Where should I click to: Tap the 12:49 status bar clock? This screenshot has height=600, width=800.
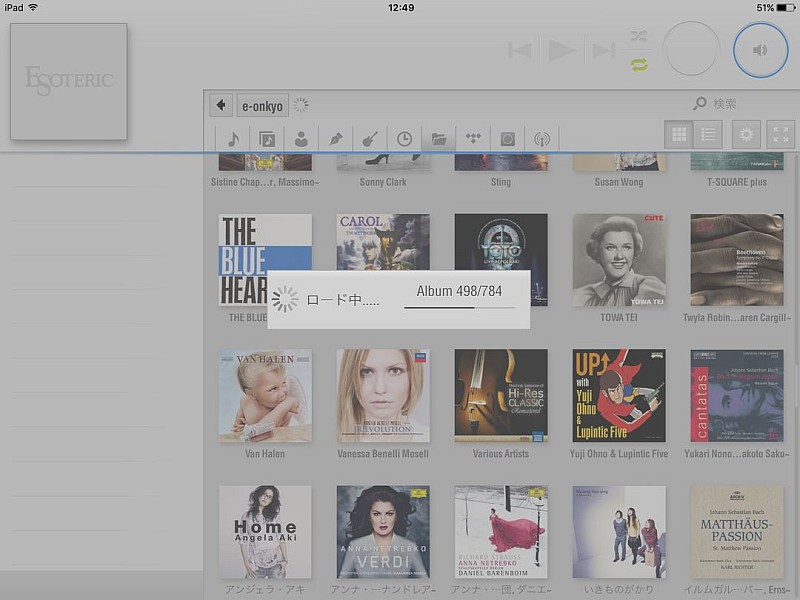[401, 8]
